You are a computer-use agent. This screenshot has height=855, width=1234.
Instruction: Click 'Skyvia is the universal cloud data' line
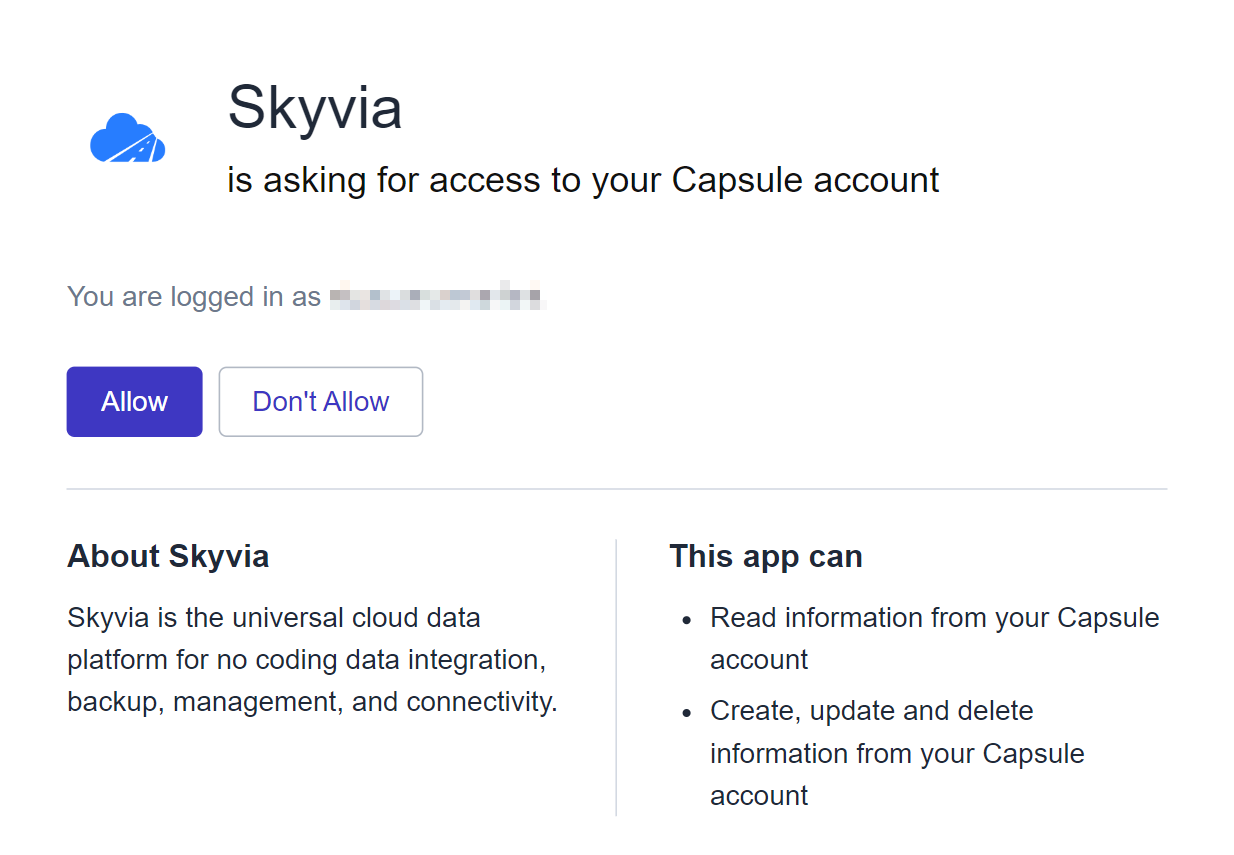click(x=274, y=618)
